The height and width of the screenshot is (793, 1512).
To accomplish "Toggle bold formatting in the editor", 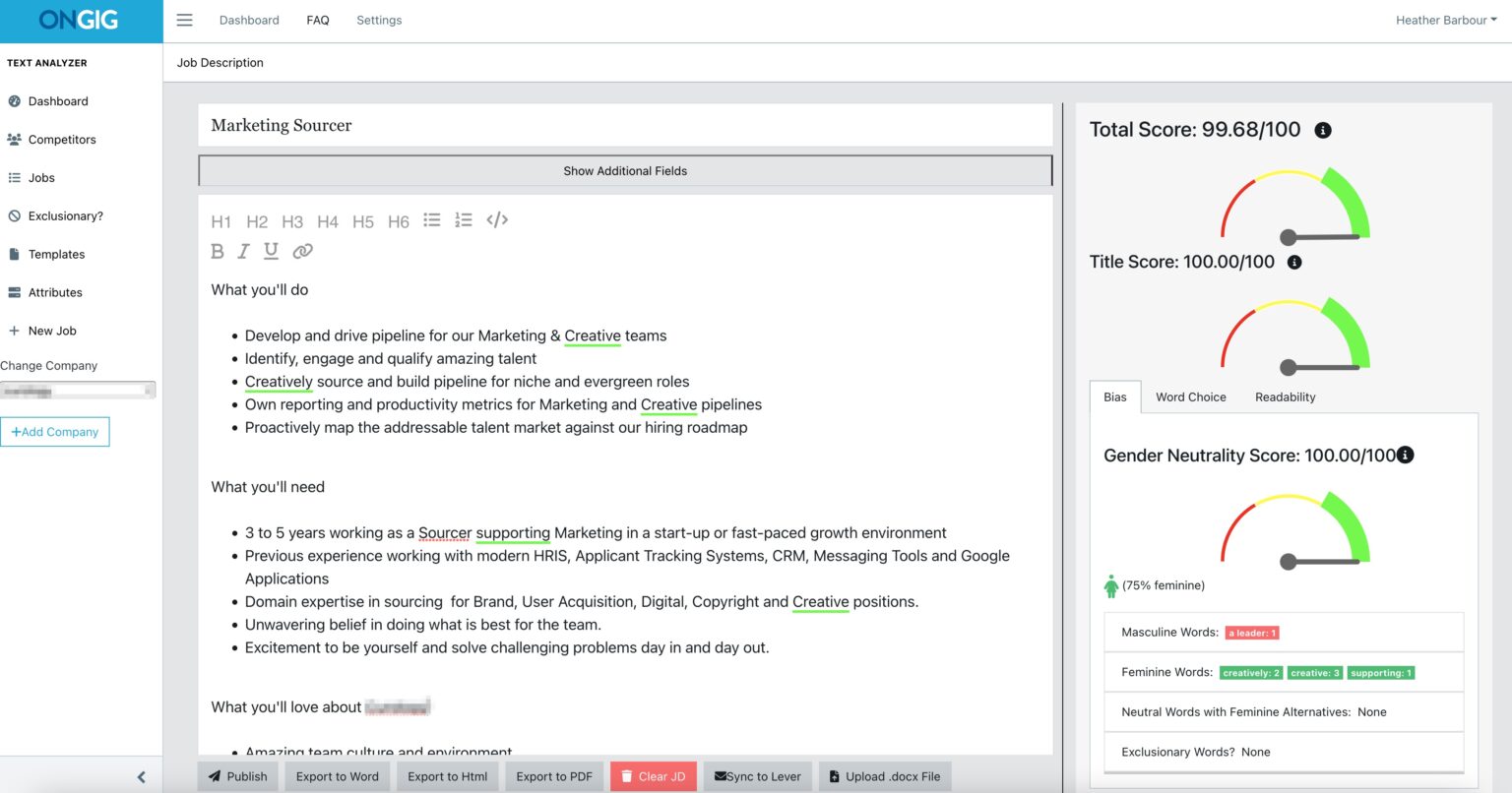I will 218,251.
